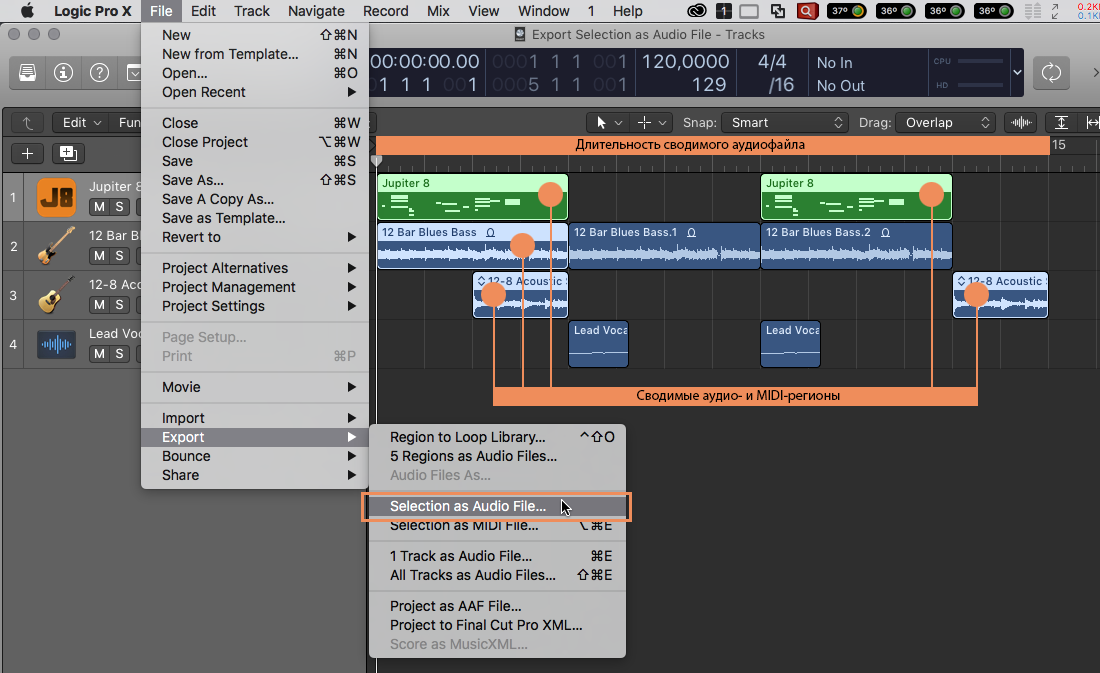1100x673 pixels.
Task: Open the Apple menu
Action: point(27,11)
